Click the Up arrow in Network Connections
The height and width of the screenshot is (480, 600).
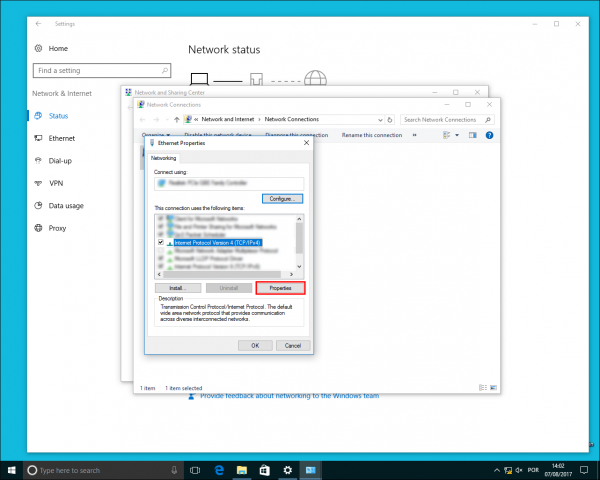tap(176, 120)
